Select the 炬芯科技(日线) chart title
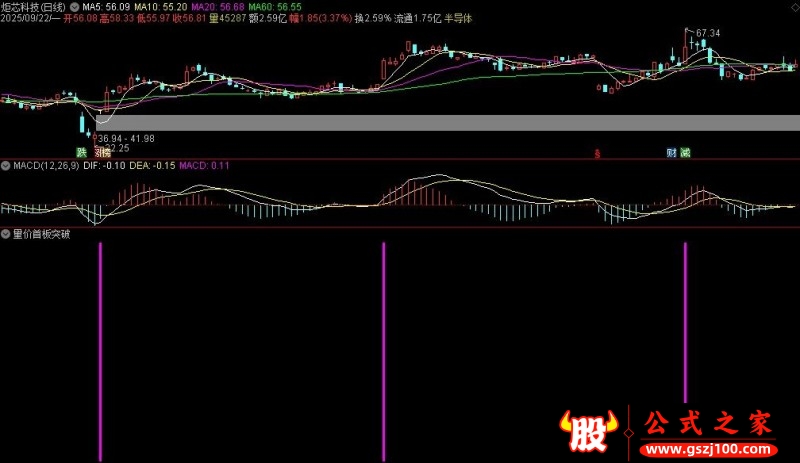 (x=33, y=6)
